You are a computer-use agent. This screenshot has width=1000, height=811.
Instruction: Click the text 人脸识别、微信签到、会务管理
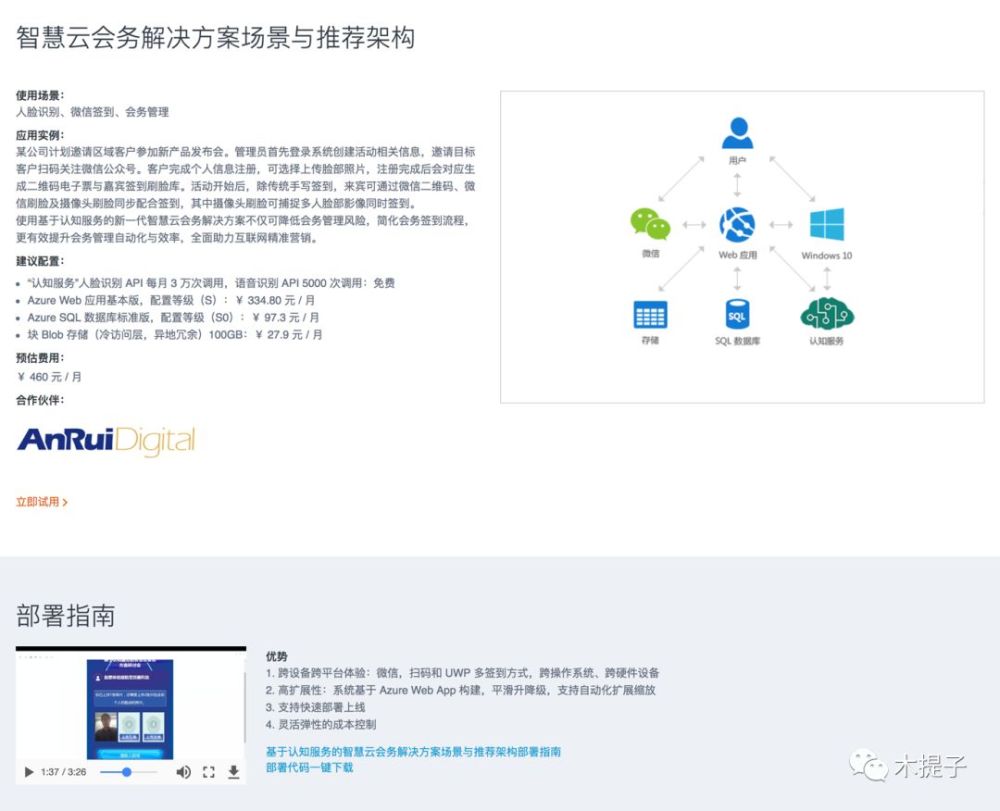click(92, 112)
